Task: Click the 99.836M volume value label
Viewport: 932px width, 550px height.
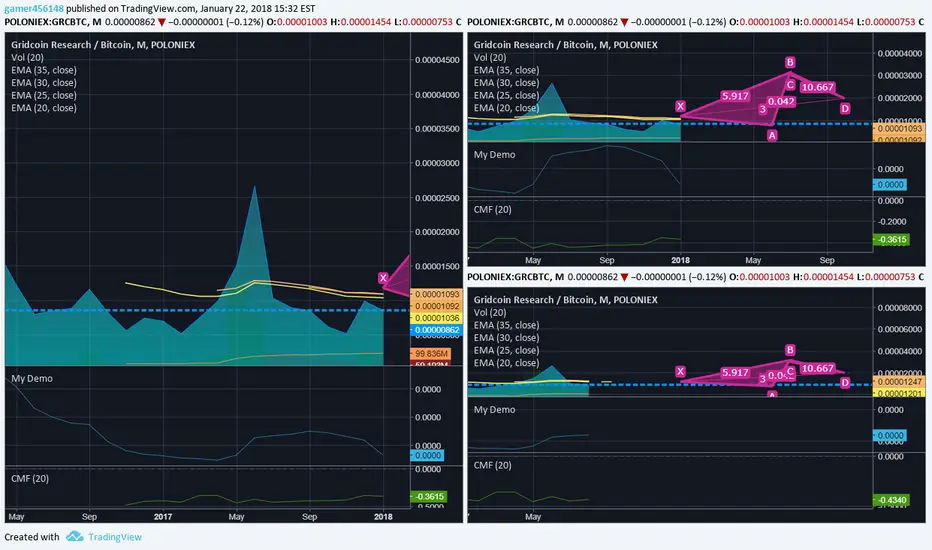Action: 431,353
